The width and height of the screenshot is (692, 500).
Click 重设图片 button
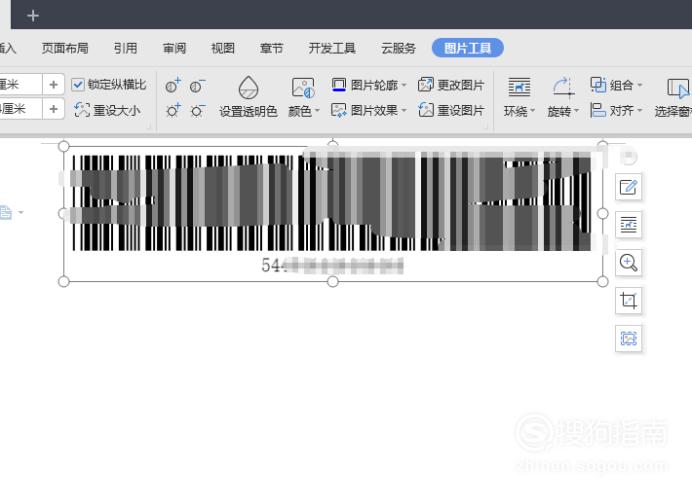(451, 110)
